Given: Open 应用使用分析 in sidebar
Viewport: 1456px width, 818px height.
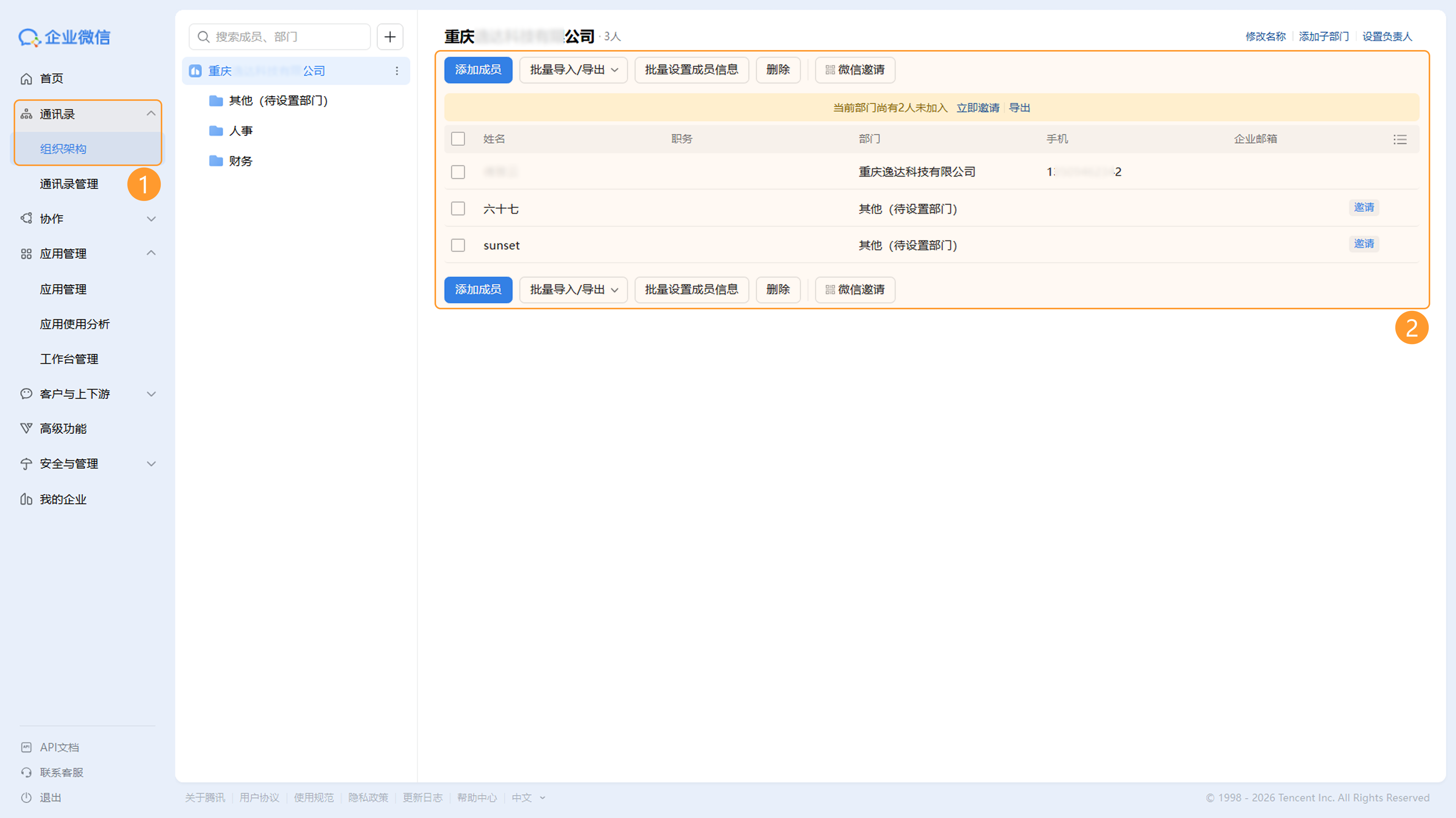Looking at the screenshot, I should coord(75,324).
